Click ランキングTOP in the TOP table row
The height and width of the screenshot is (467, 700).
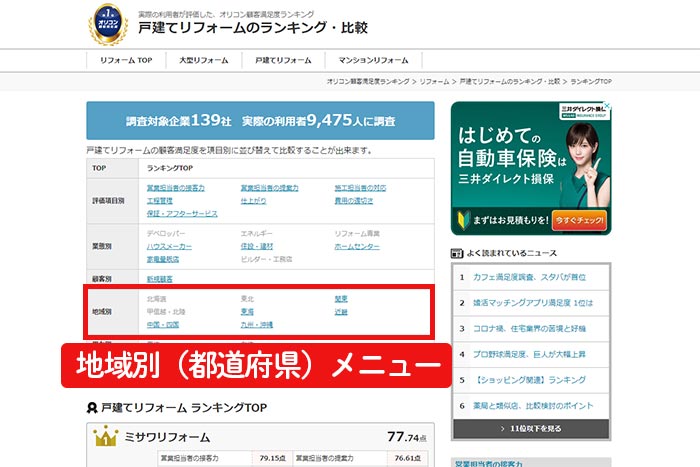(x=170, y=168)
